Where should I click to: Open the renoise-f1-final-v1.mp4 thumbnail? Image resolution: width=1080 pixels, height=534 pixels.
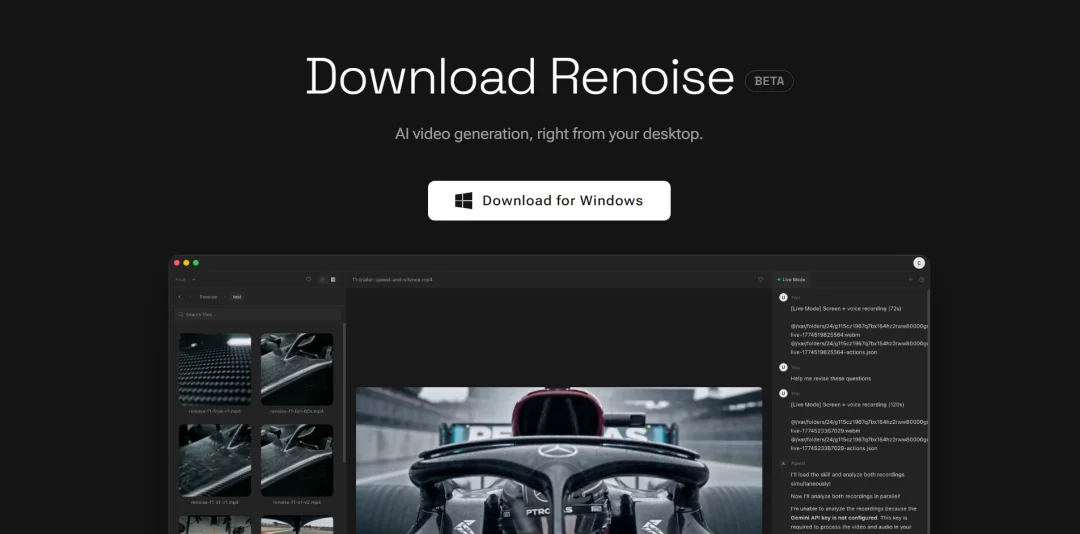click(x=215, y=369)
